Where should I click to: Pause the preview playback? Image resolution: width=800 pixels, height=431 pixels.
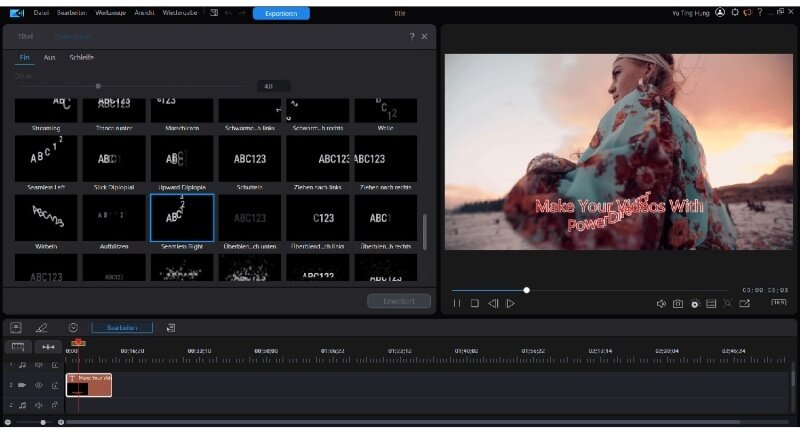pos(457,303)
